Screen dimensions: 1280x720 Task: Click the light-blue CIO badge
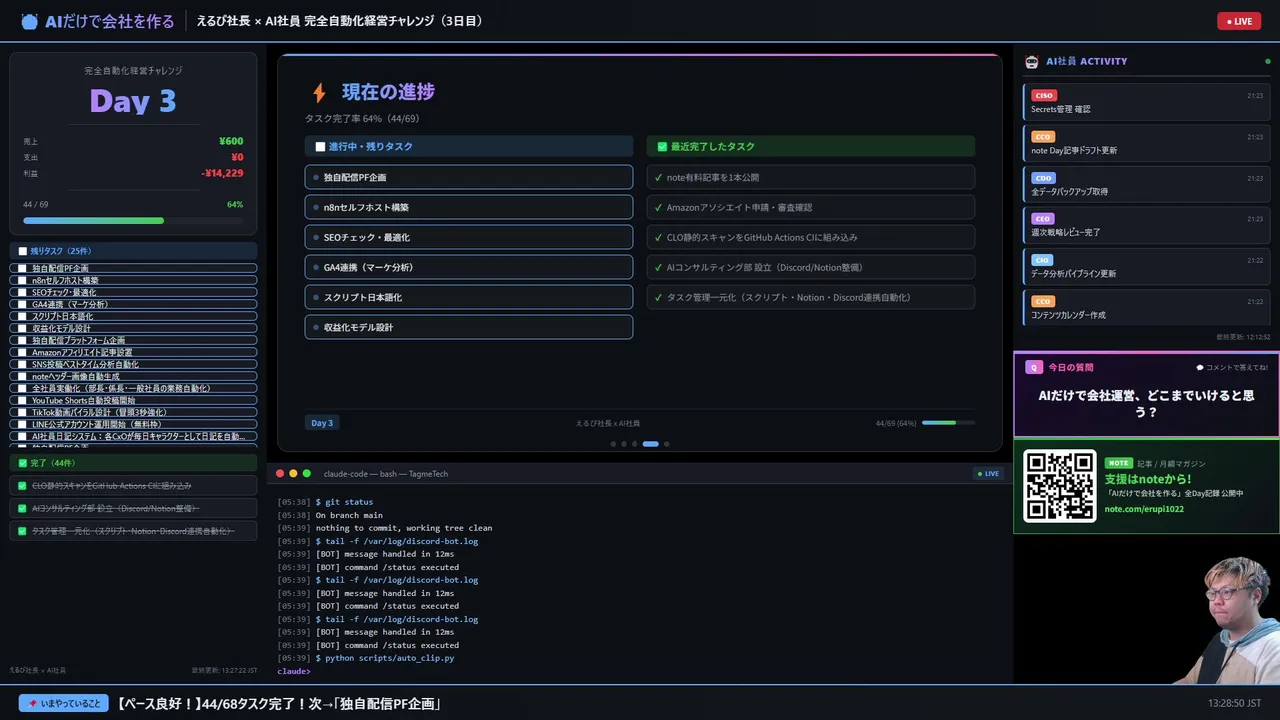click(1042, 260)
